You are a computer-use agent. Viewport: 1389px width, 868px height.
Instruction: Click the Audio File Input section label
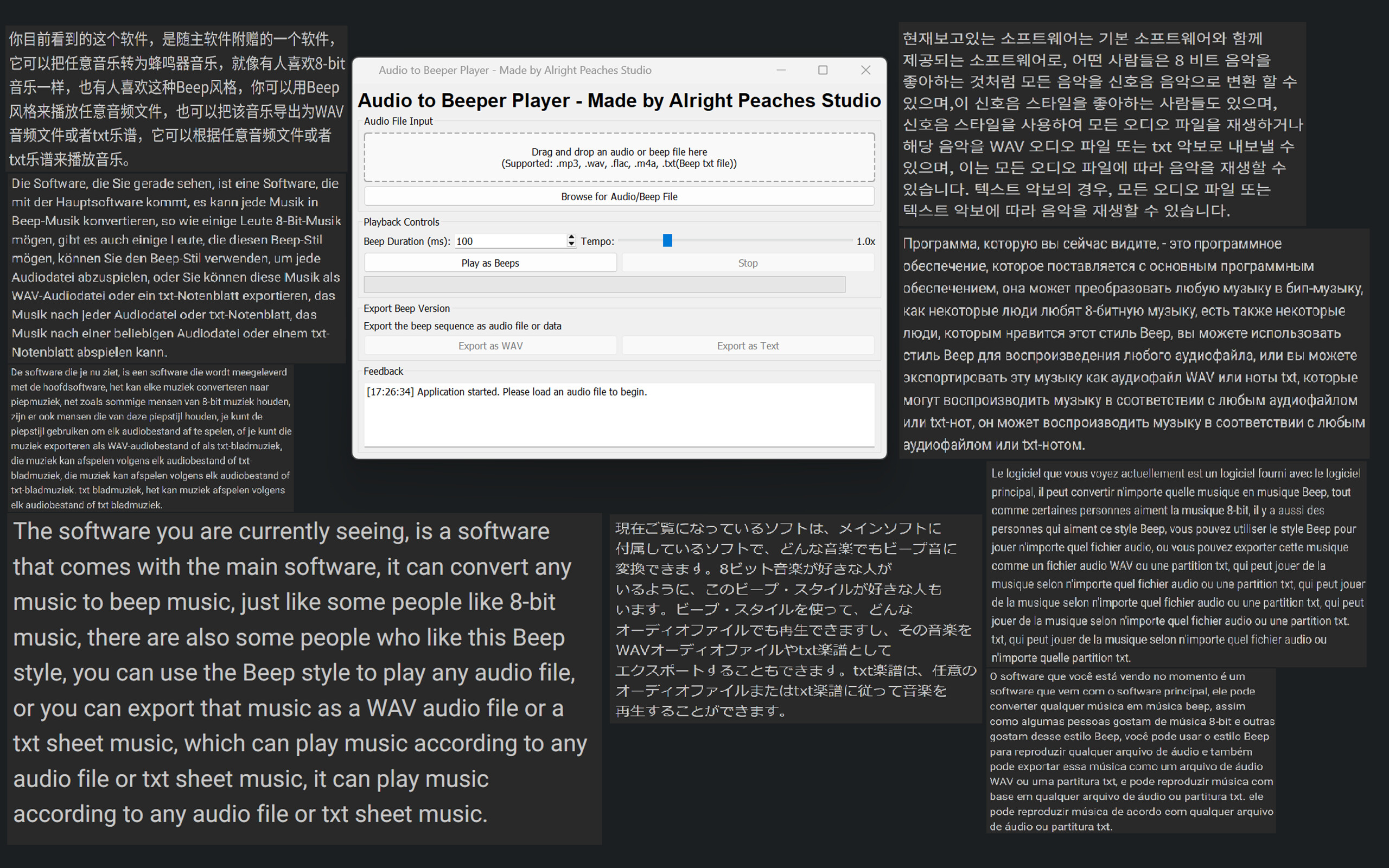point(398,120)
